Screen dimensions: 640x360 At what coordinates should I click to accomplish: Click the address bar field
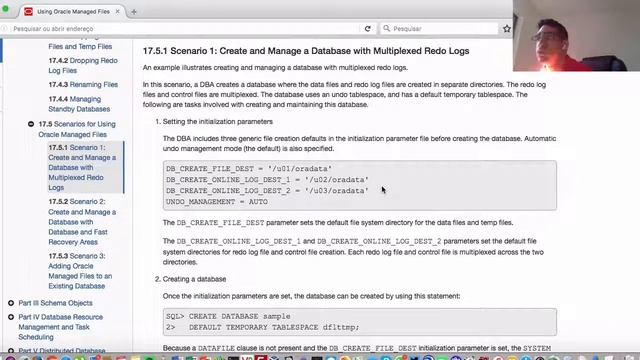point(184,29)
